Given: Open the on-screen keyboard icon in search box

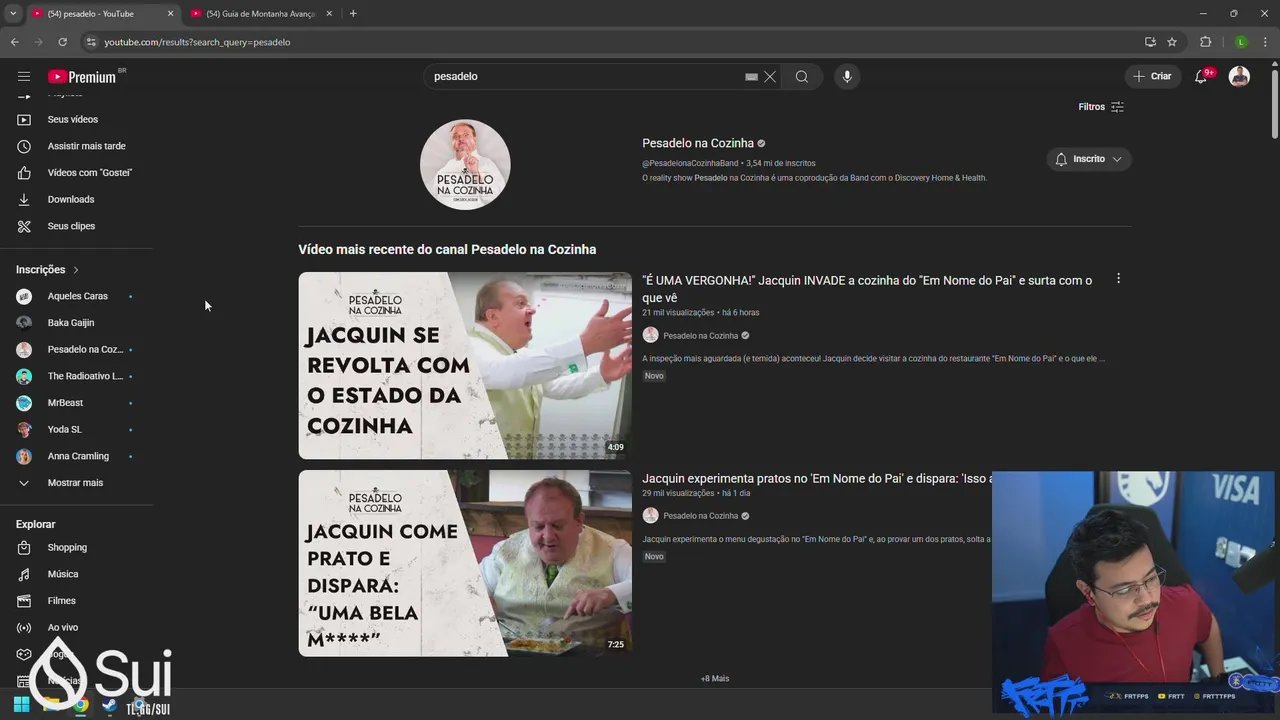Looking at the screenshot, I should click(751, 77).
